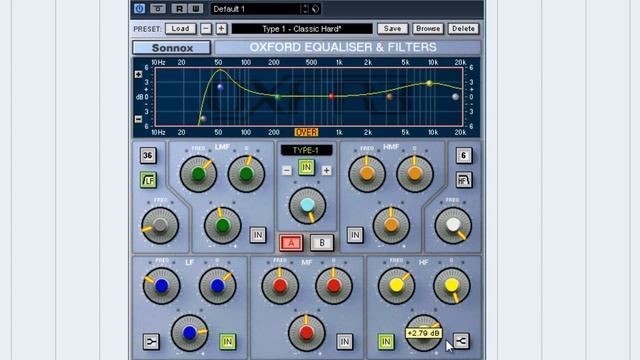Screen dimensions: 640x360
Task: Toggle the MF band IN button
Action: (344, 342)
